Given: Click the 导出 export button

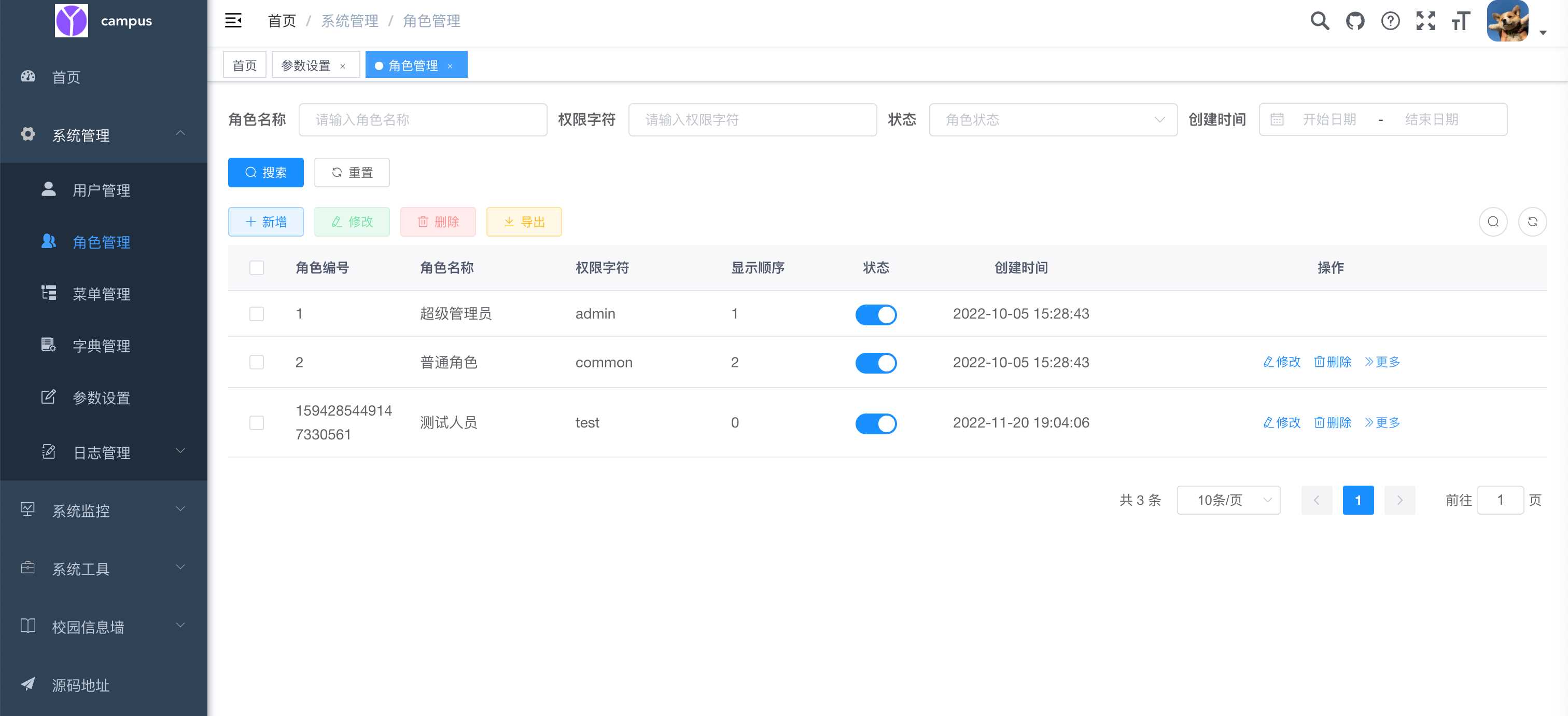Looking at the screenshot, I should click(x=524, y=222).
